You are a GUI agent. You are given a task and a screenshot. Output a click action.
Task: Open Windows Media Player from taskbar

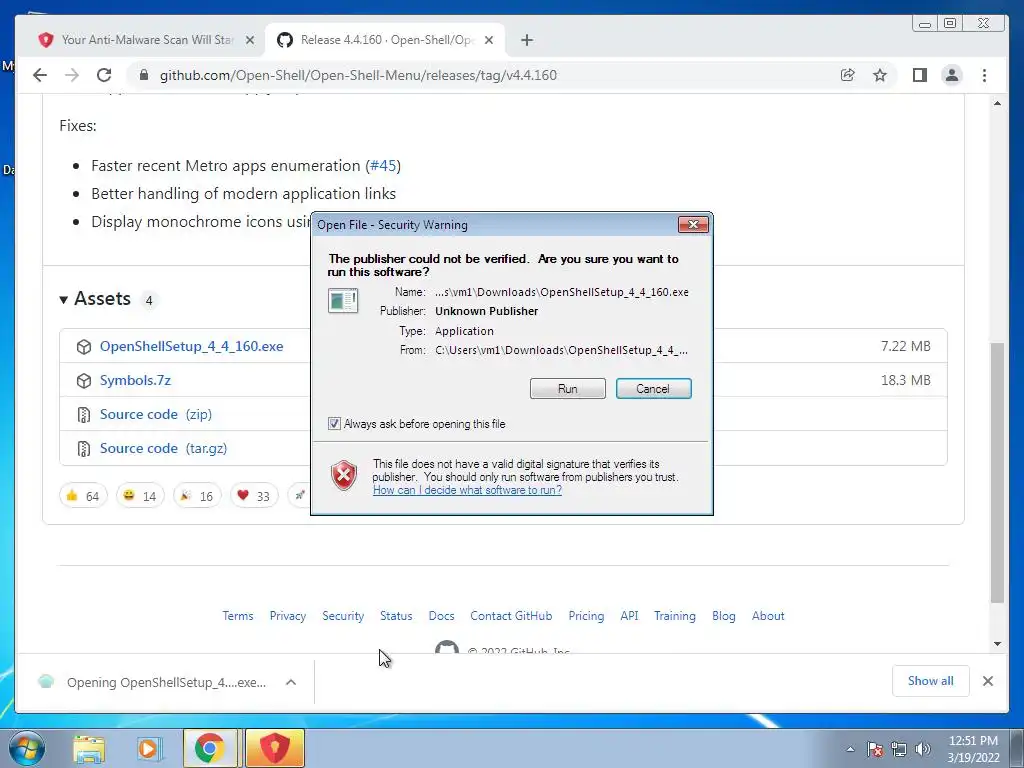[149, 749]
